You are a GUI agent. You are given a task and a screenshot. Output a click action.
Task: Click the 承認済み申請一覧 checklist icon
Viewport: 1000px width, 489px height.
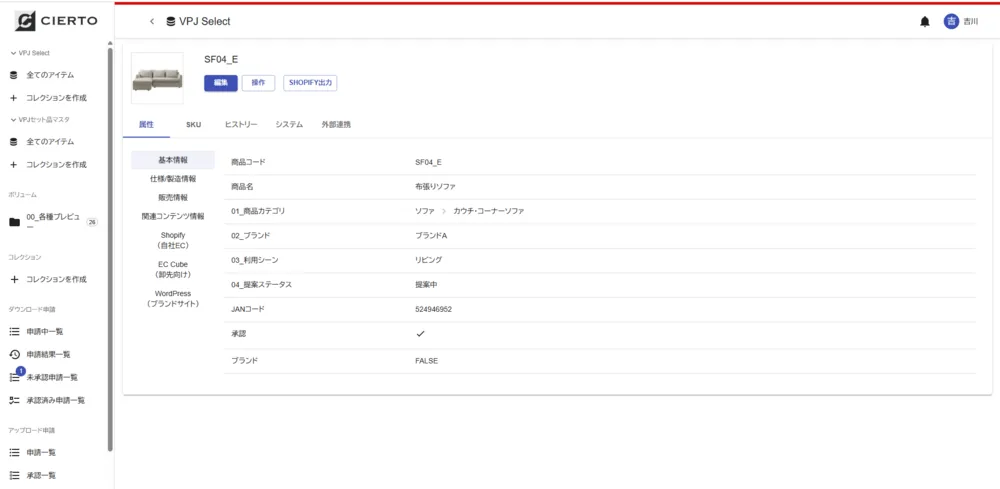pyautogui.click(x=14, y=400)
